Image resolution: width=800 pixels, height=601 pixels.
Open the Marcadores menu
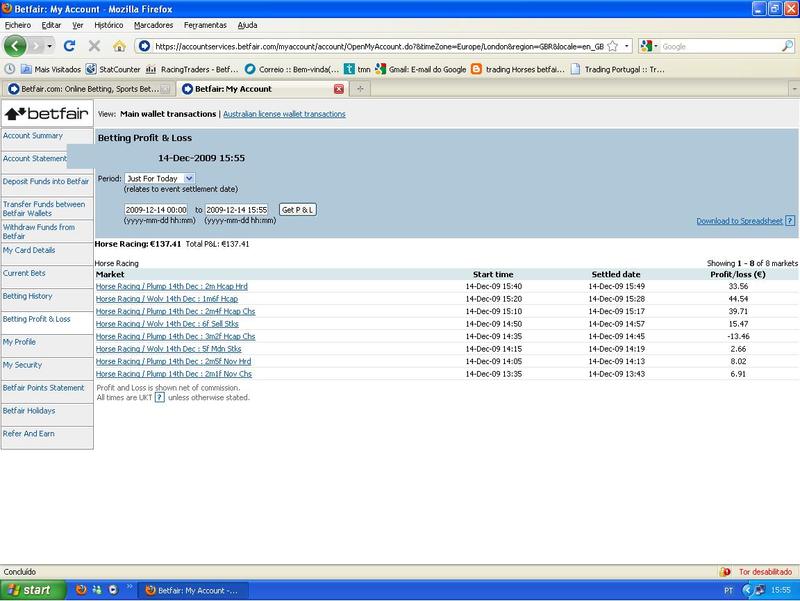click(154, 25)
